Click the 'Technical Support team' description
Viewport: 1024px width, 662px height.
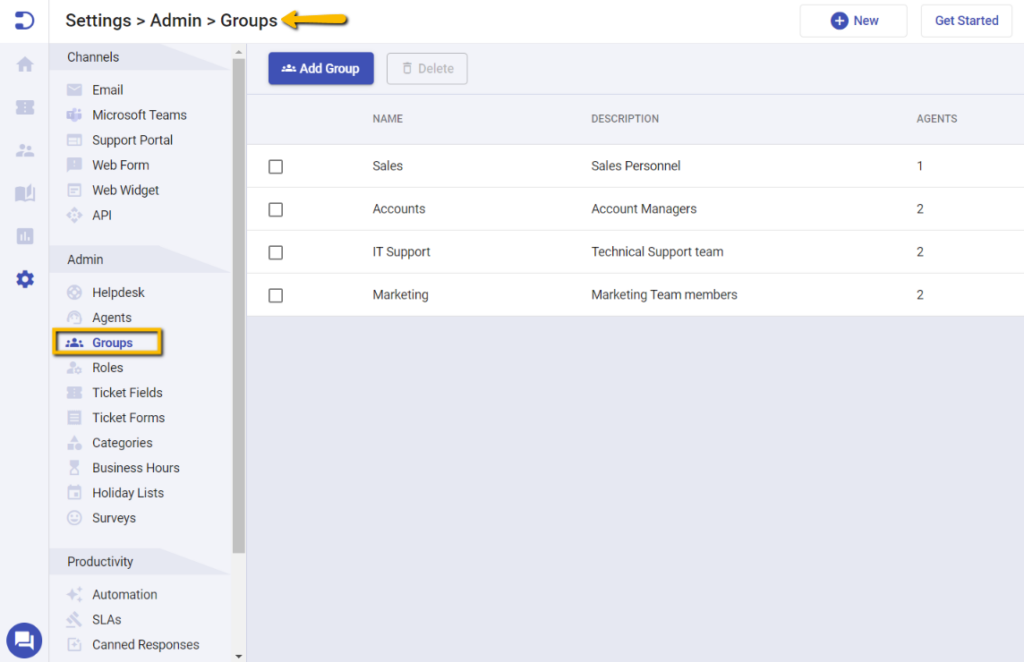pos(657,252)
